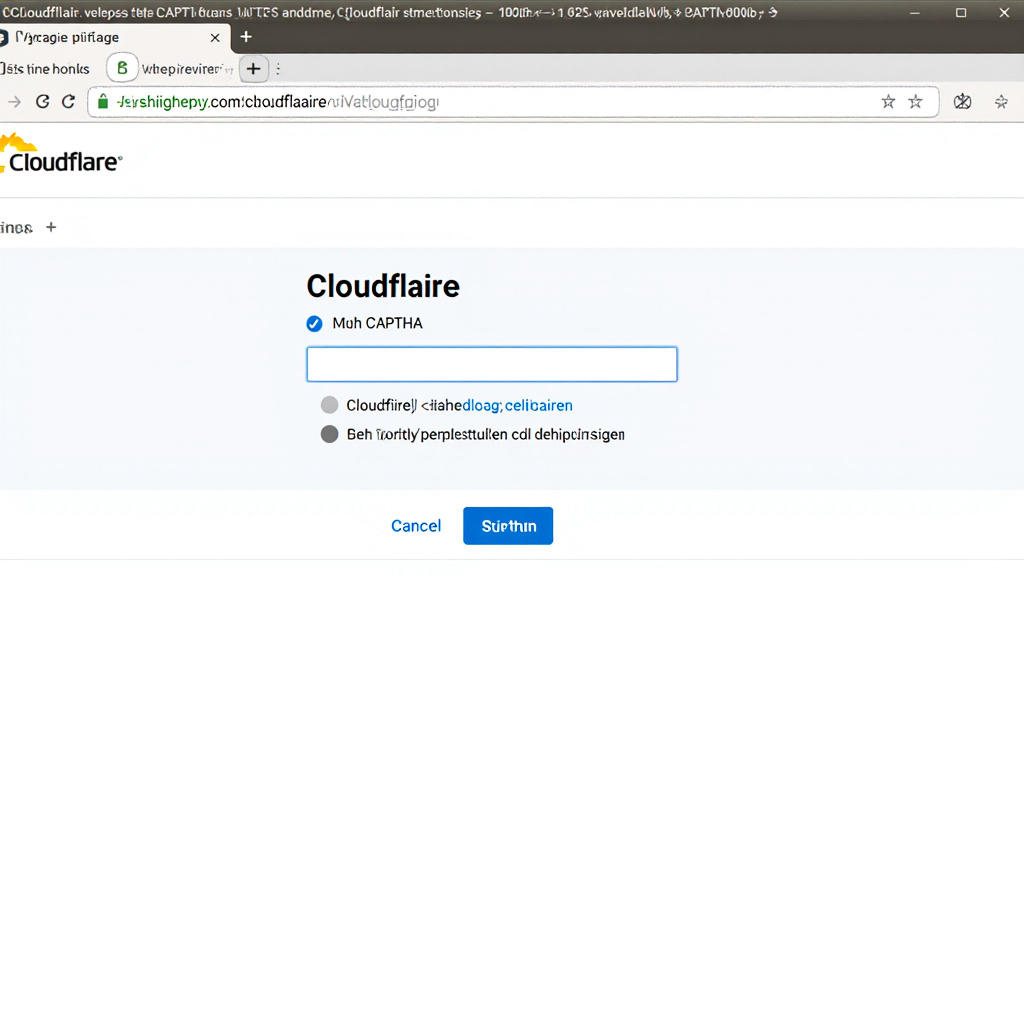
Task: Click the Cancel link
Action: tap(416, 526)
